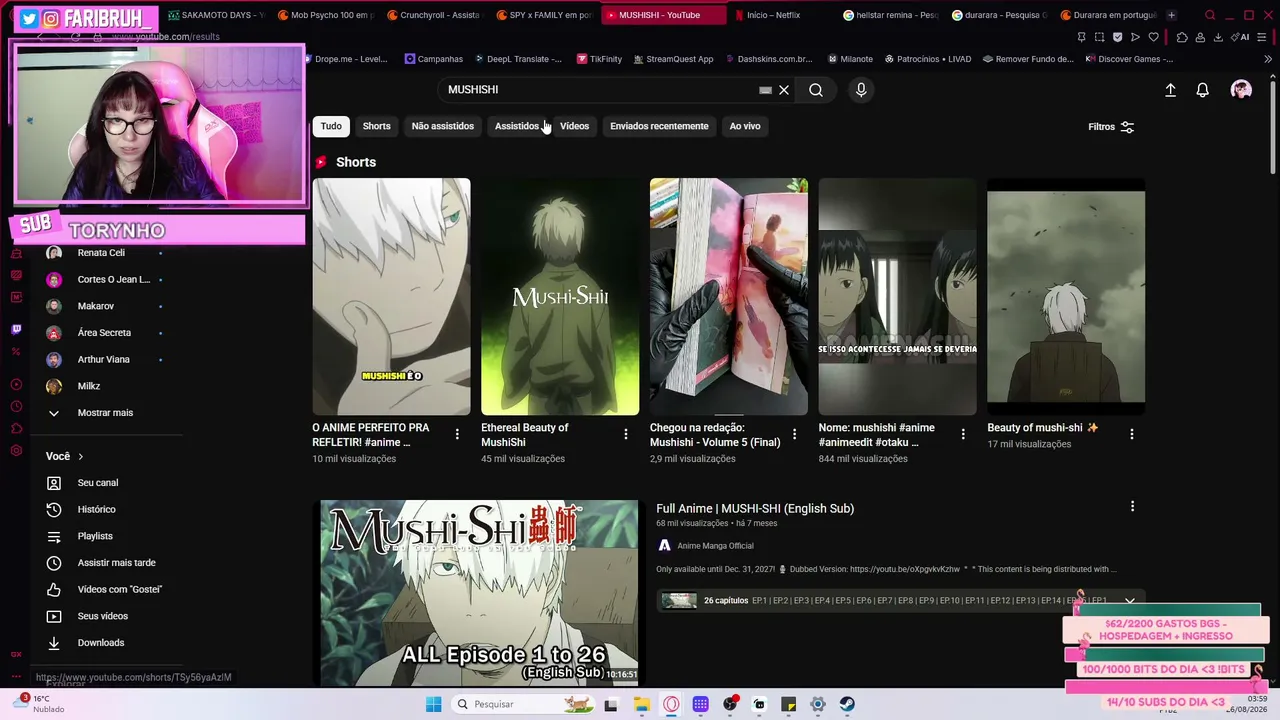Show more bookmarks with the double chevron
This screenshot has width=1280, height=720.
tap(1268, 59)
